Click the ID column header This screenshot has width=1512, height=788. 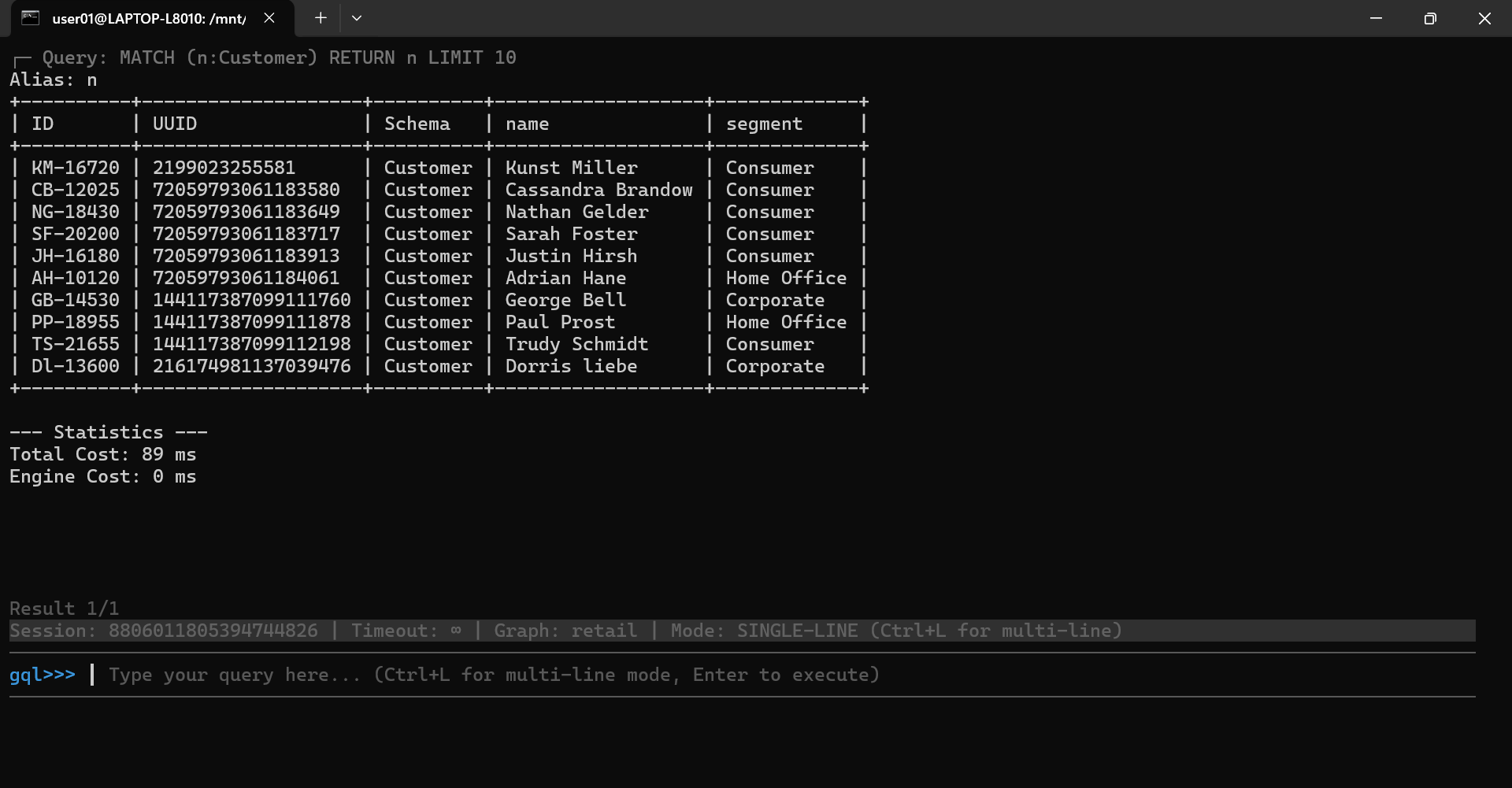tap(43, 124)
